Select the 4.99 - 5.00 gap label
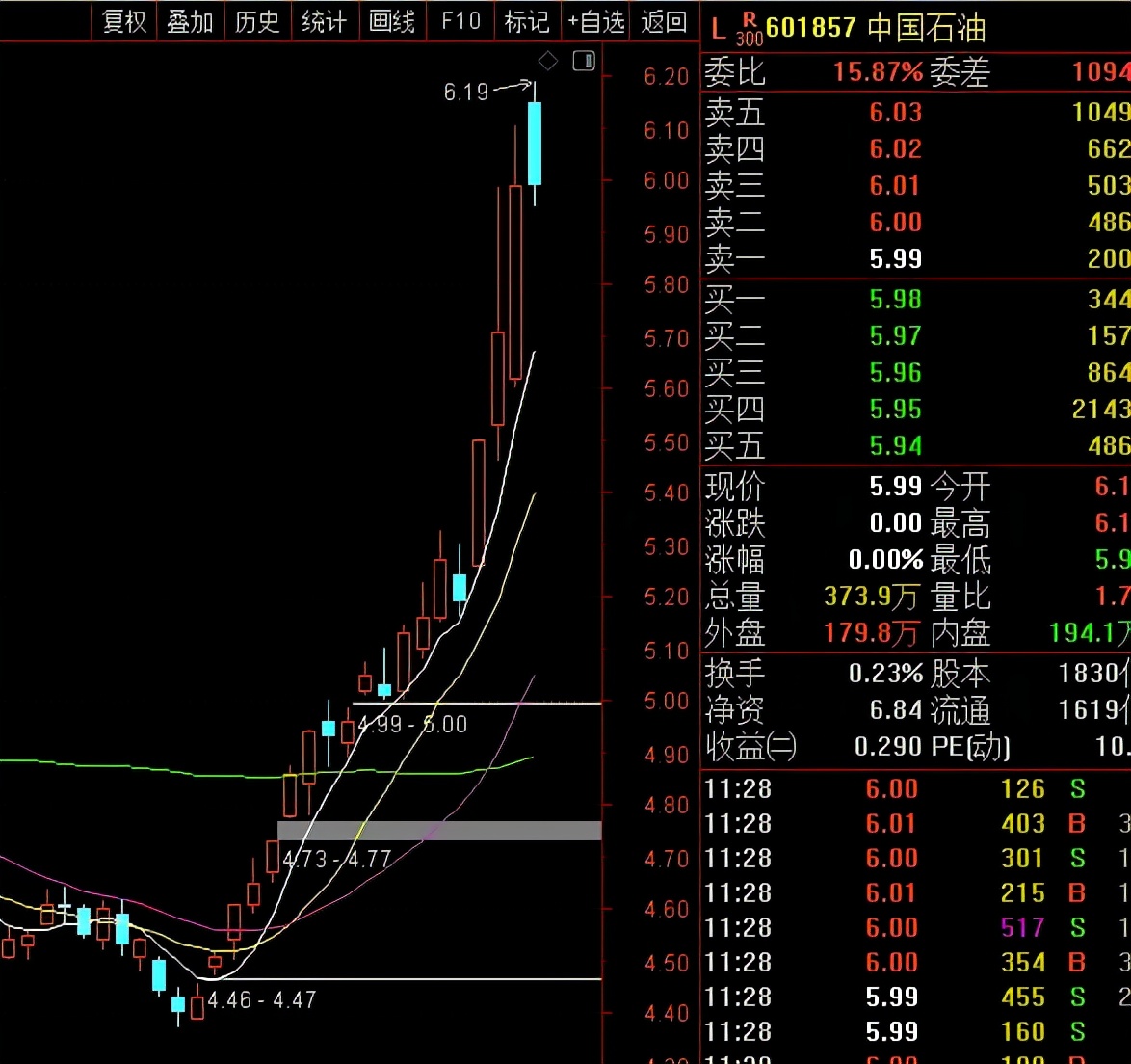1131x1064 pixels. [412, 724]
